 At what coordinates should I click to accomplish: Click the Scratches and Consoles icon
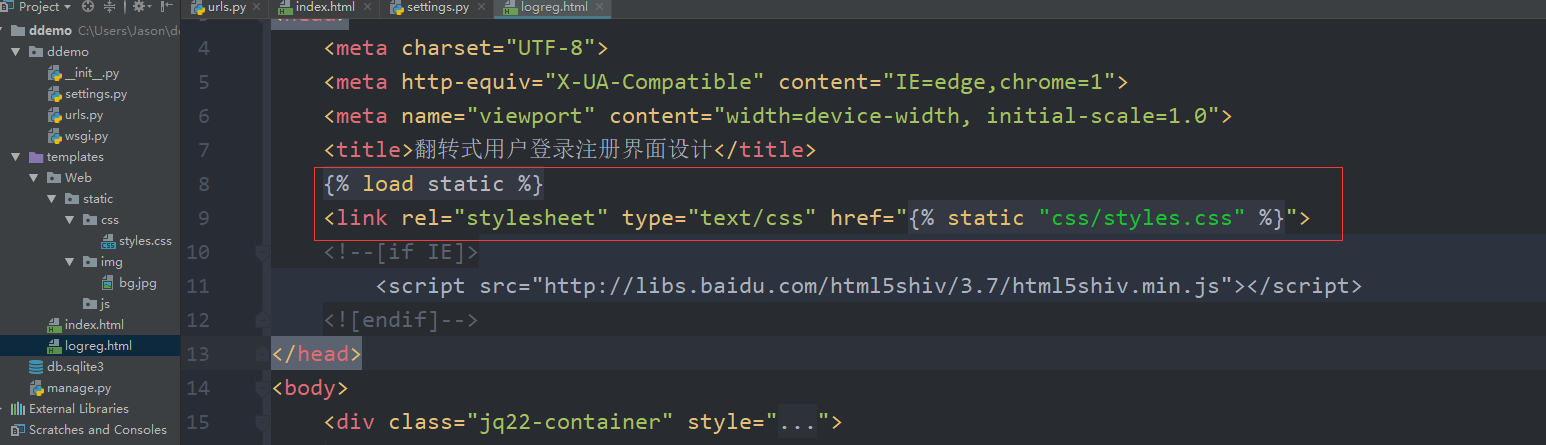(18, 430)
